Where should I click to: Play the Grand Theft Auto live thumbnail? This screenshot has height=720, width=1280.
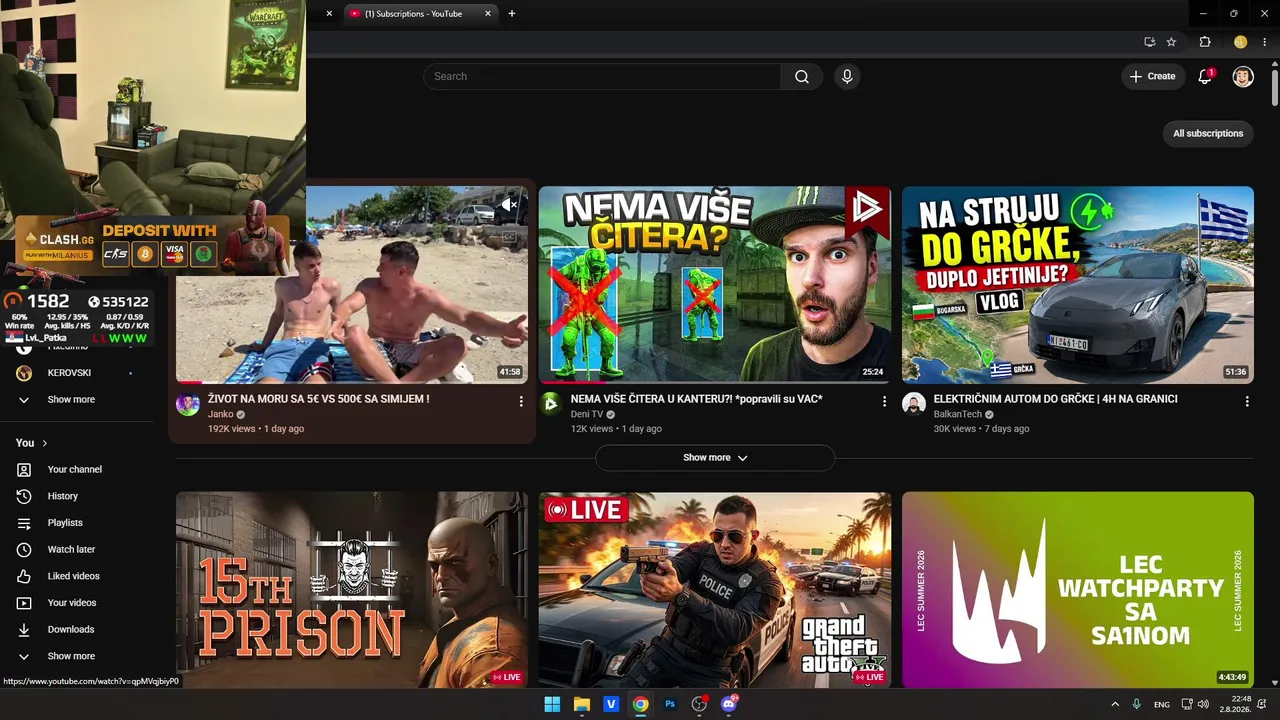(715, 589)
